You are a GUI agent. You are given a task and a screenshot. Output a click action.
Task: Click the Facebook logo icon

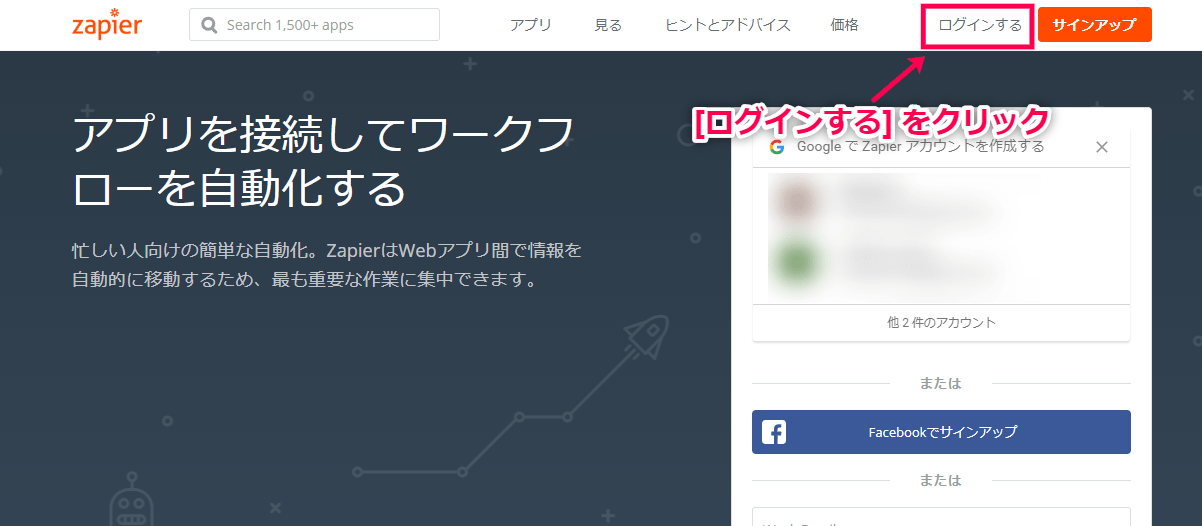coord(774,432)
